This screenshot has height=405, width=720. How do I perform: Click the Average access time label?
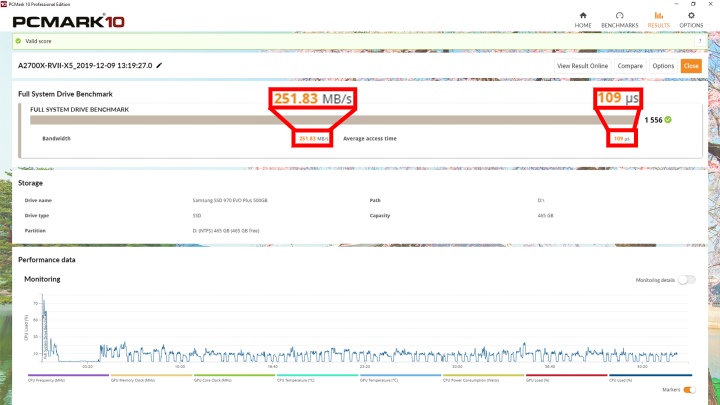[370, 138]
